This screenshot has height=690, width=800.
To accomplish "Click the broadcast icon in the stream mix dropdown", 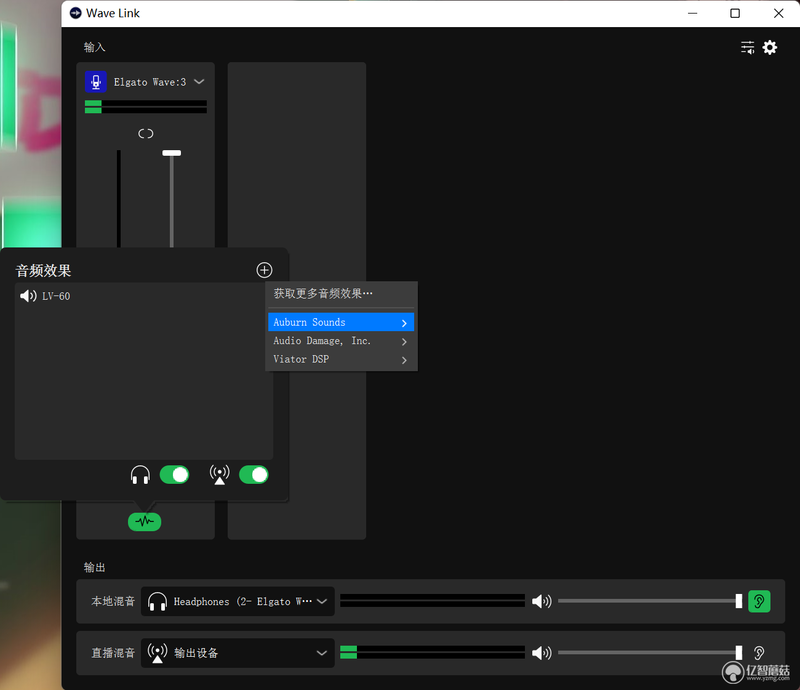I will (157, 653).
